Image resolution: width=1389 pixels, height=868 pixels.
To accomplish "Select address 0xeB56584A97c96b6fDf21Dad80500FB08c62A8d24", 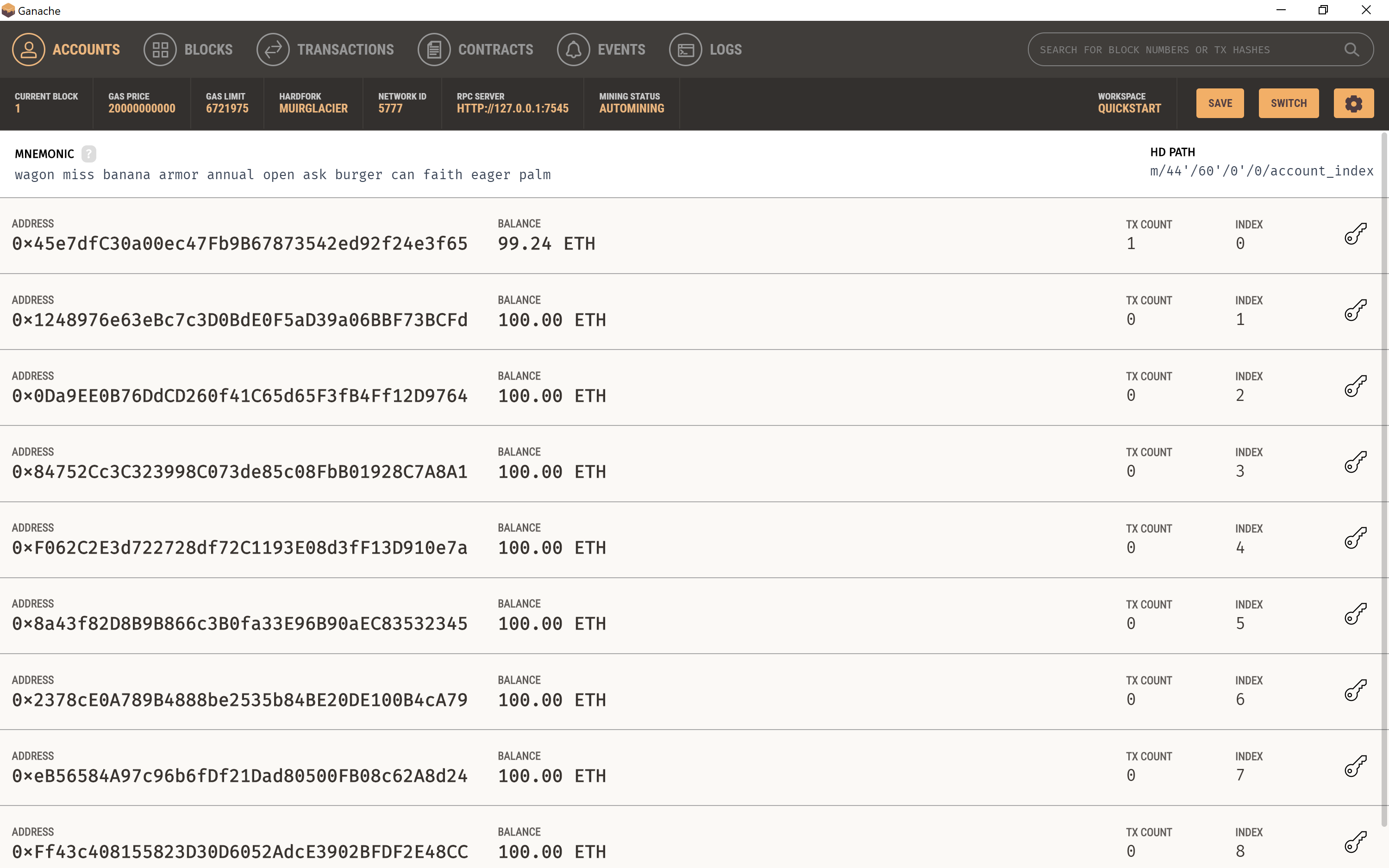I will (240, 775).
